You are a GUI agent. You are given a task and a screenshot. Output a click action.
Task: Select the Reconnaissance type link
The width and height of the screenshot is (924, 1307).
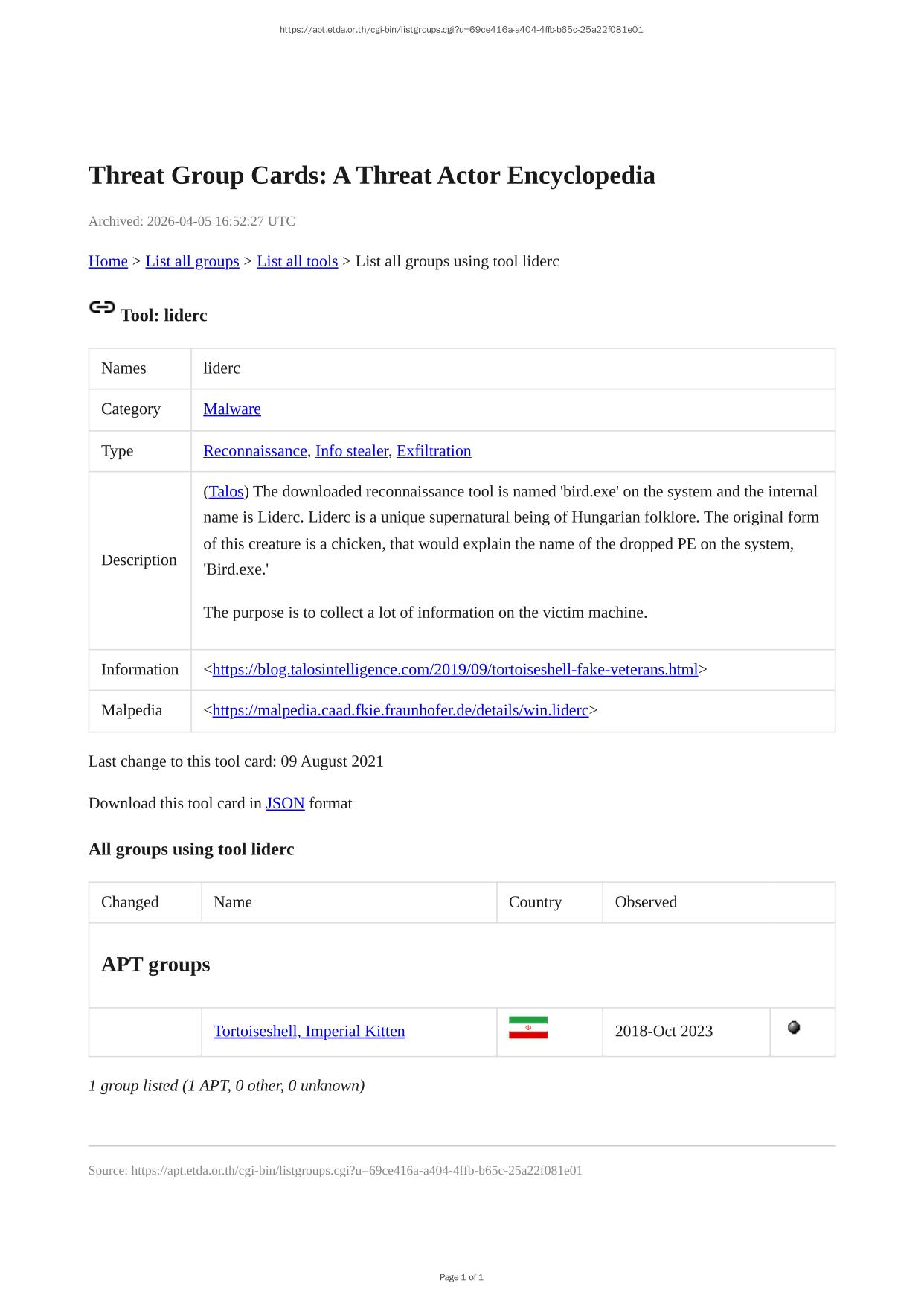coord(255,450)
